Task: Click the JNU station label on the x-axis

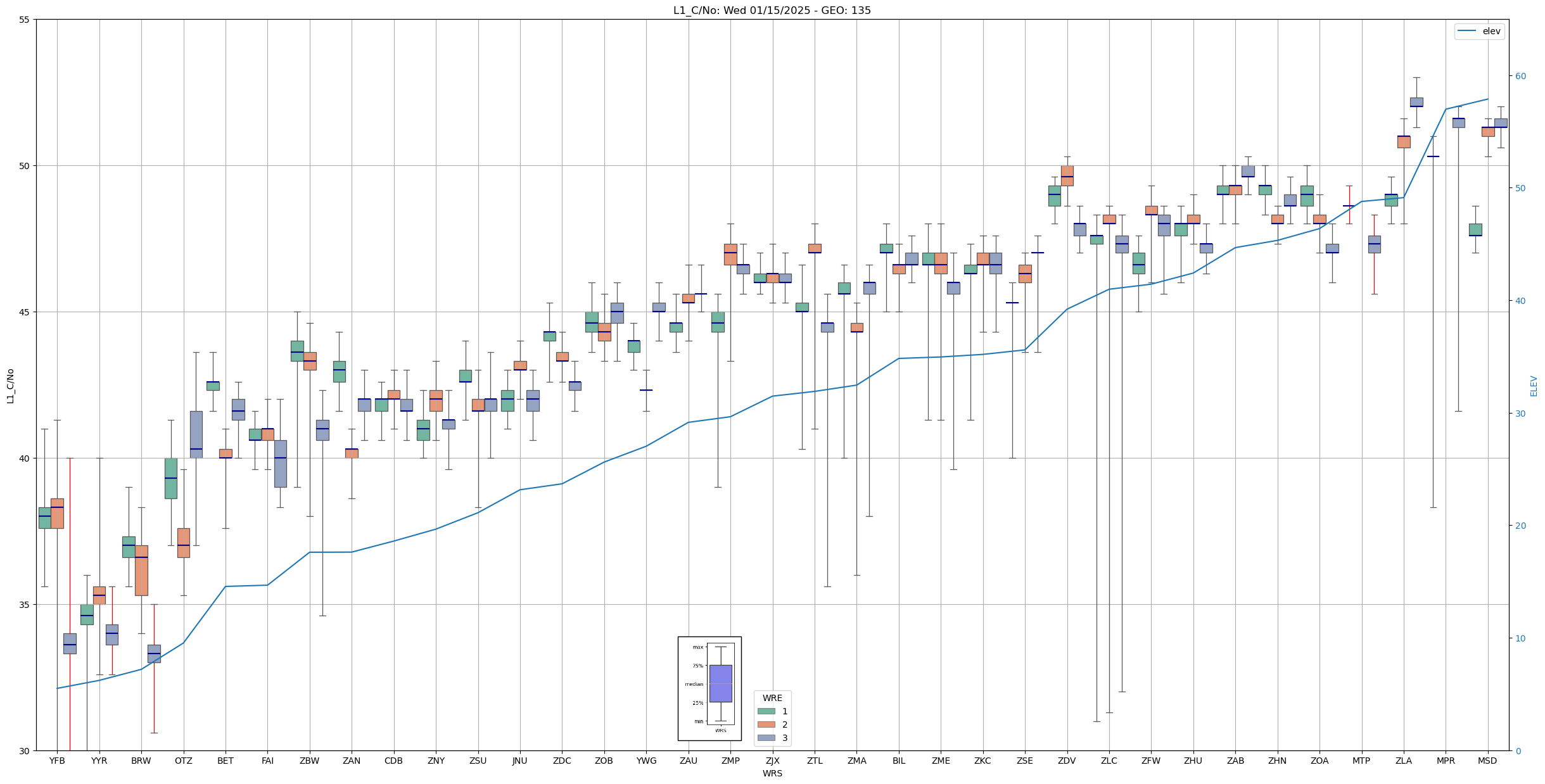Action: pyautogui.click(x=519, y=761)
